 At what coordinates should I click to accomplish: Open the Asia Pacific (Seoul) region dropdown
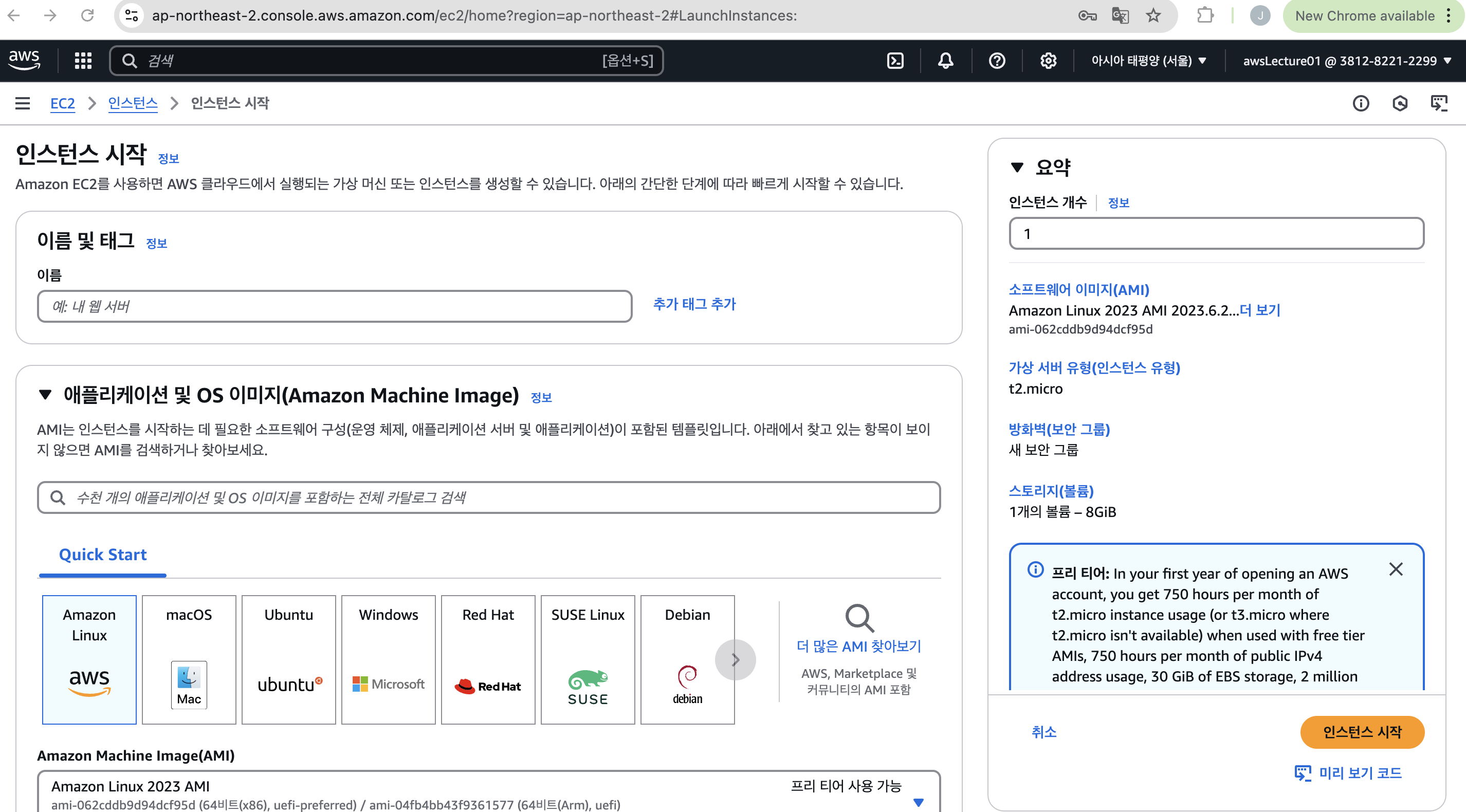1148,60
